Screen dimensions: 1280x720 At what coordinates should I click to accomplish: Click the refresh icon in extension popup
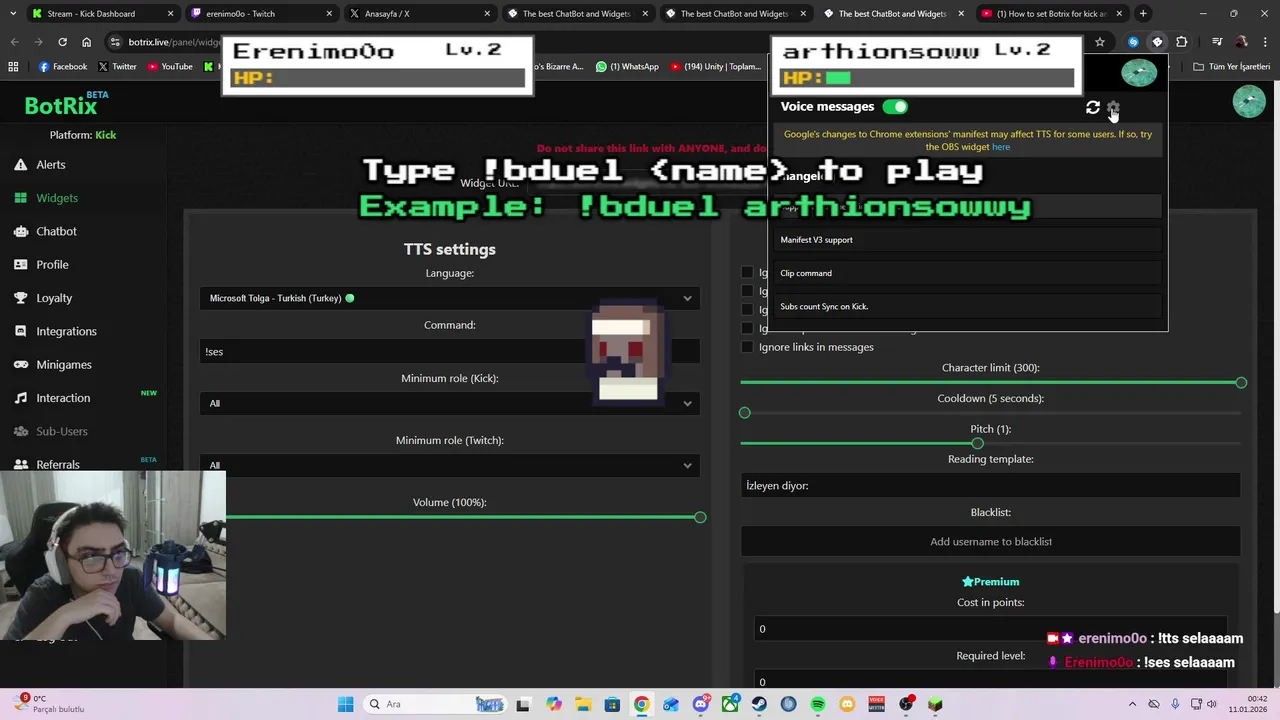(1093, 107)
